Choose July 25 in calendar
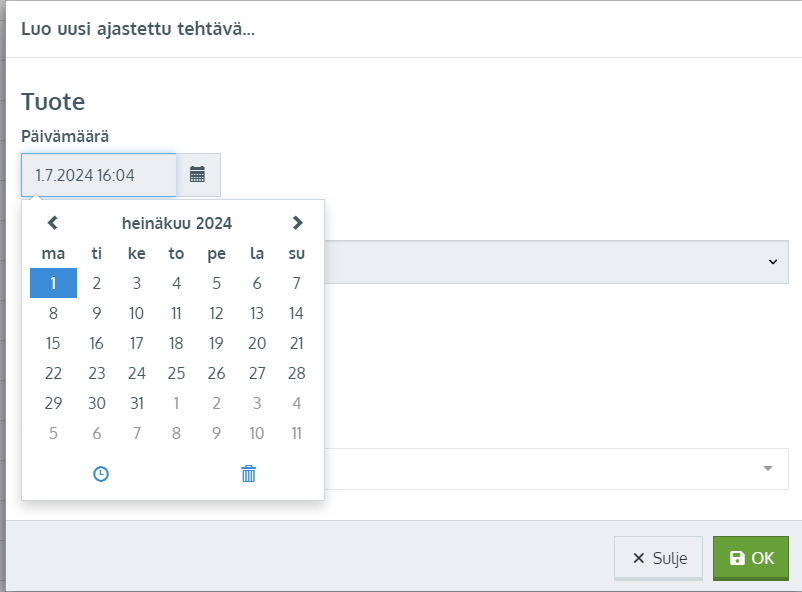Screen dimensions: 802x592 tap(176, 374)
